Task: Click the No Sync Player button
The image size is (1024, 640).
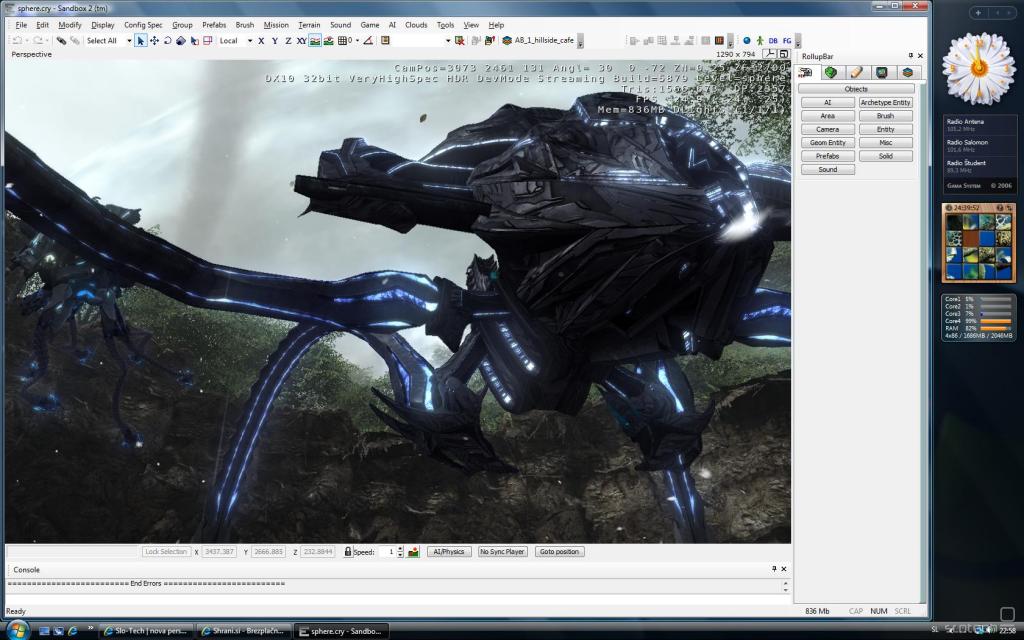Action: click(502, 552)
